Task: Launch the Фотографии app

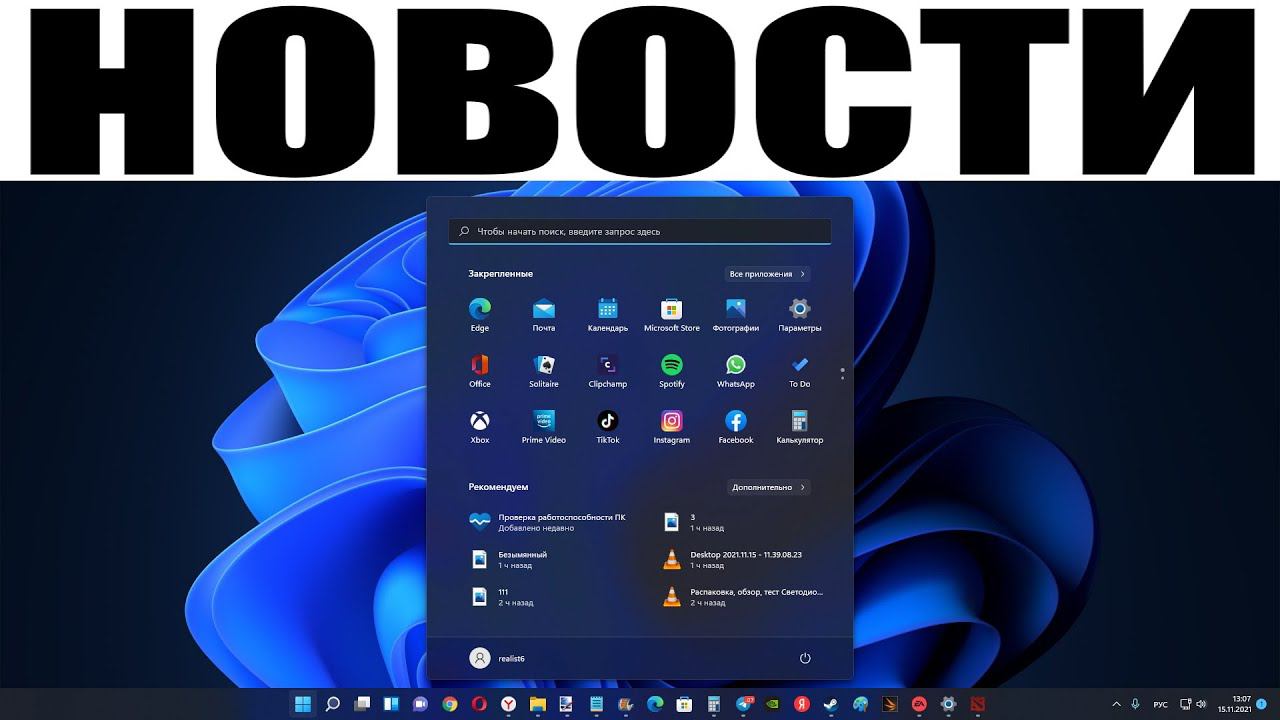Action: [736, 314]
